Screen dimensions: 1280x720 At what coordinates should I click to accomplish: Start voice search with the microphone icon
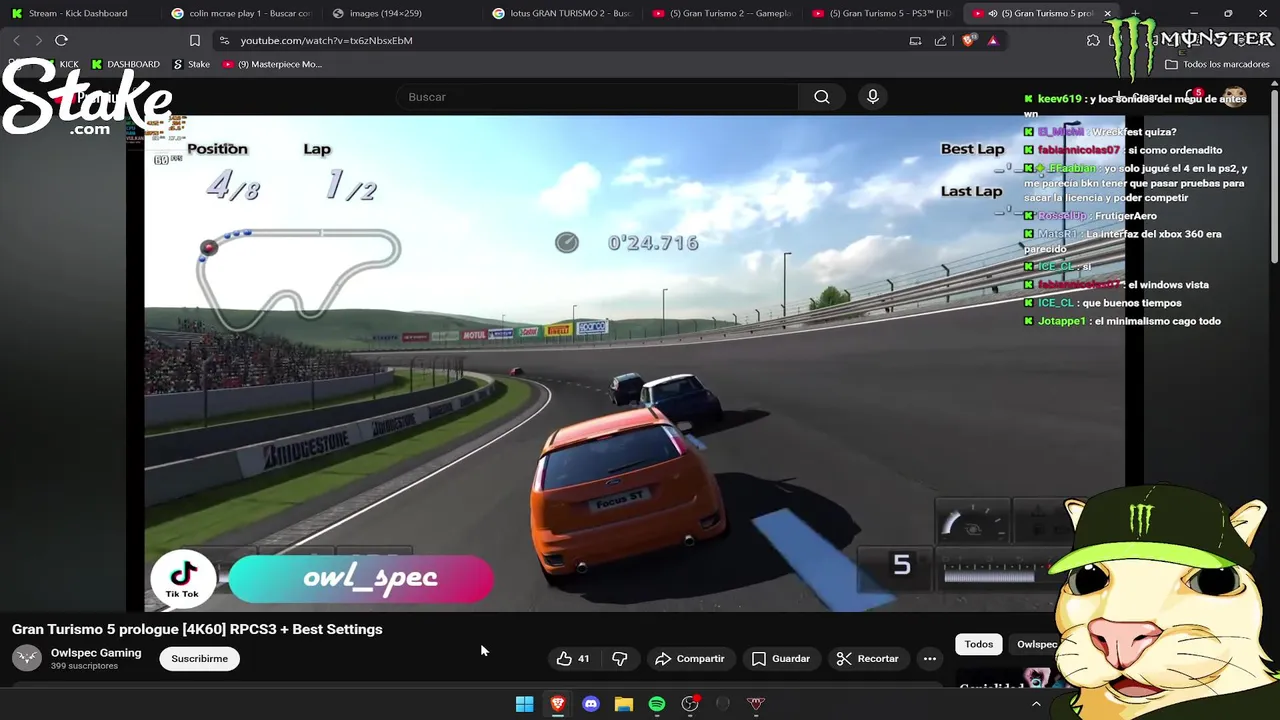click(x=873, y=97)
